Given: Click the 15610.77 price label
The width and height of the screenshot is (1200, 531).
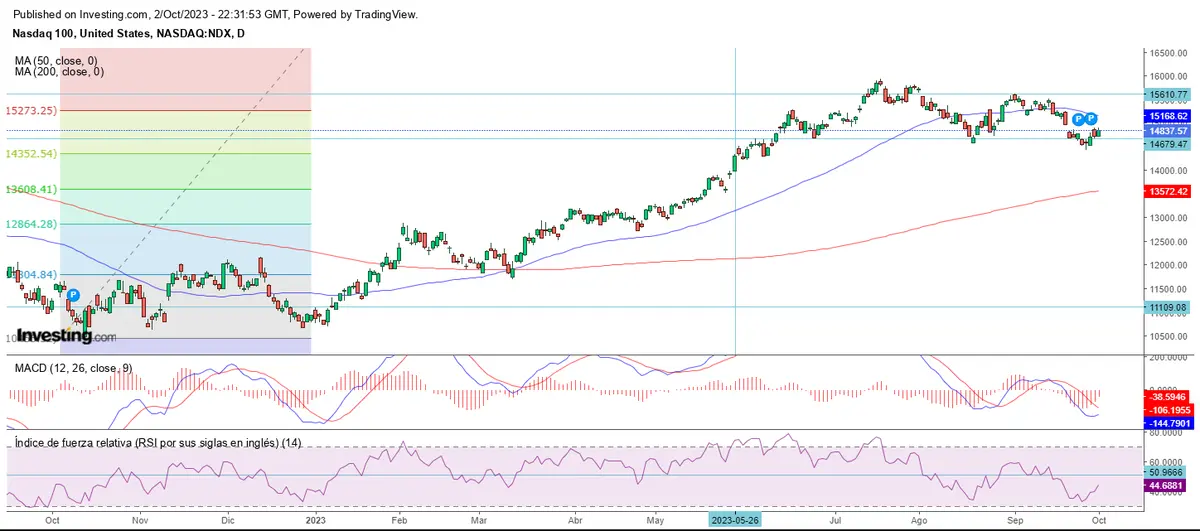Looking at the screenshot, I should pos(1168,94).
